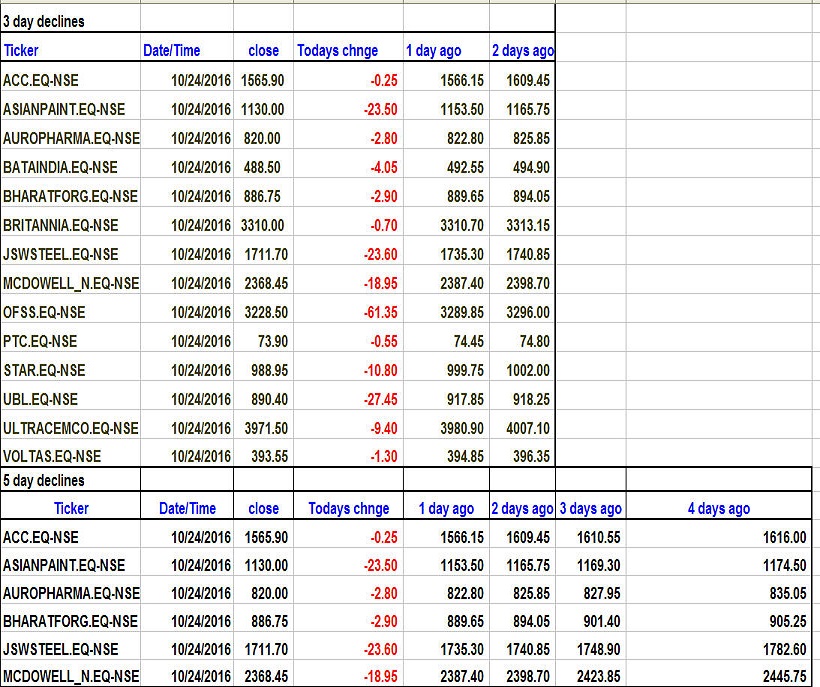Click the '3 days ago' column header
This screenshot has width=820, height=687.
coord(590,508)
